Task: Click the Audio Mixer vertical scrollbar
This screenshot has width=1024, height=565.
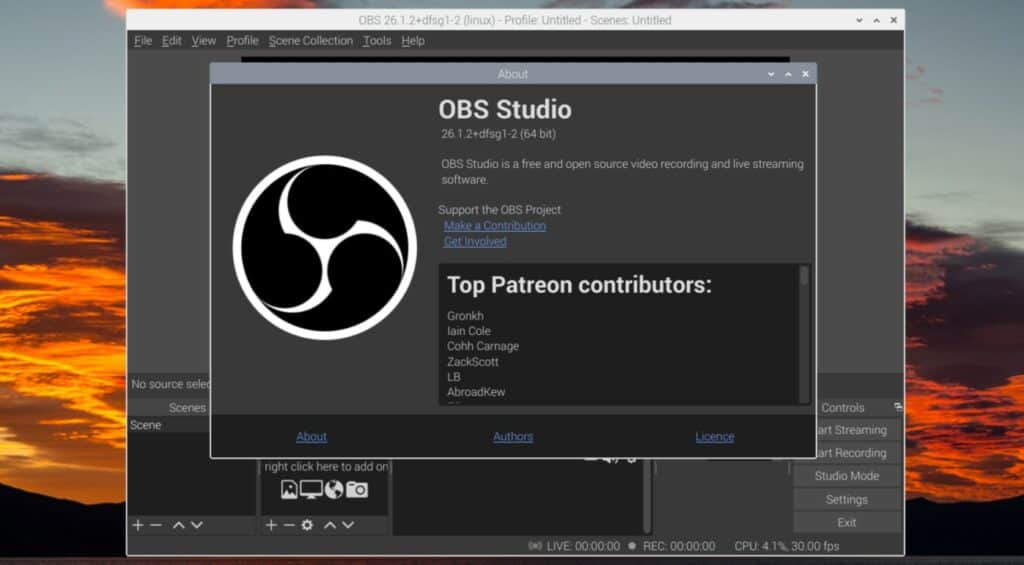Action: pyautogui.click(x=647, y=496)
